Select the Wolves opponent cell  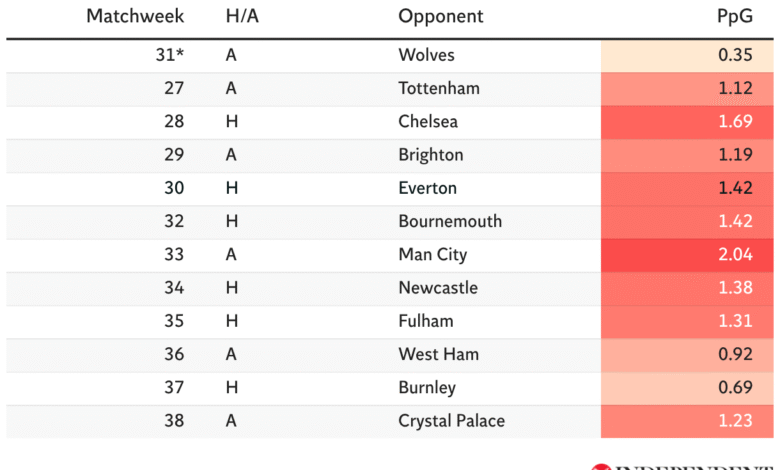coord(426,55)
